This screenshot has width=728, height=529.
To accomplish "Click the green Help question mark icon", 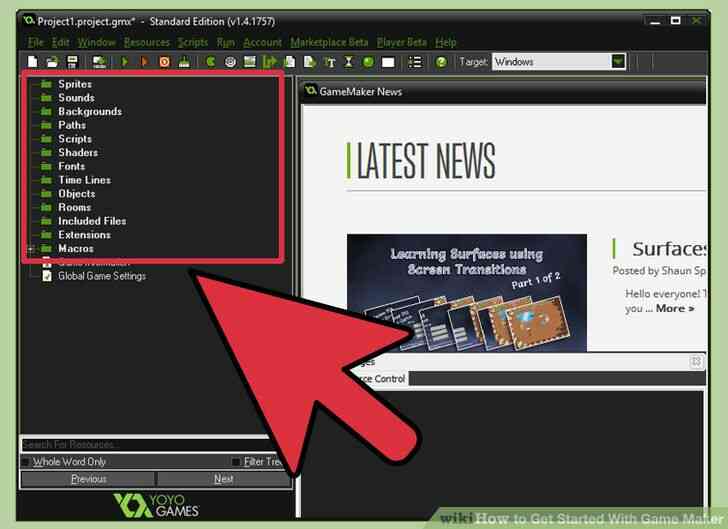I will pyautogui.click(x=441, y=62).
